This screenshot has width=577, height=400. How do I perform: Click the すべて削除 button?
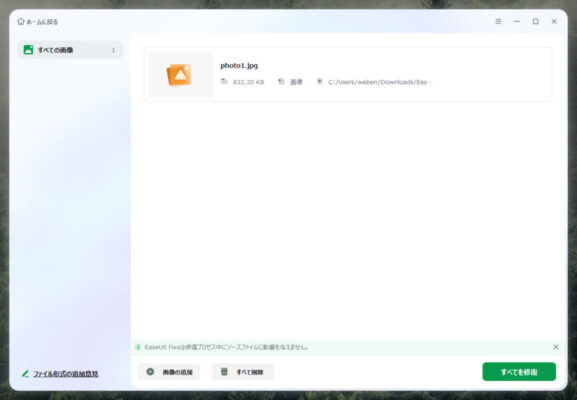point(243,372)
